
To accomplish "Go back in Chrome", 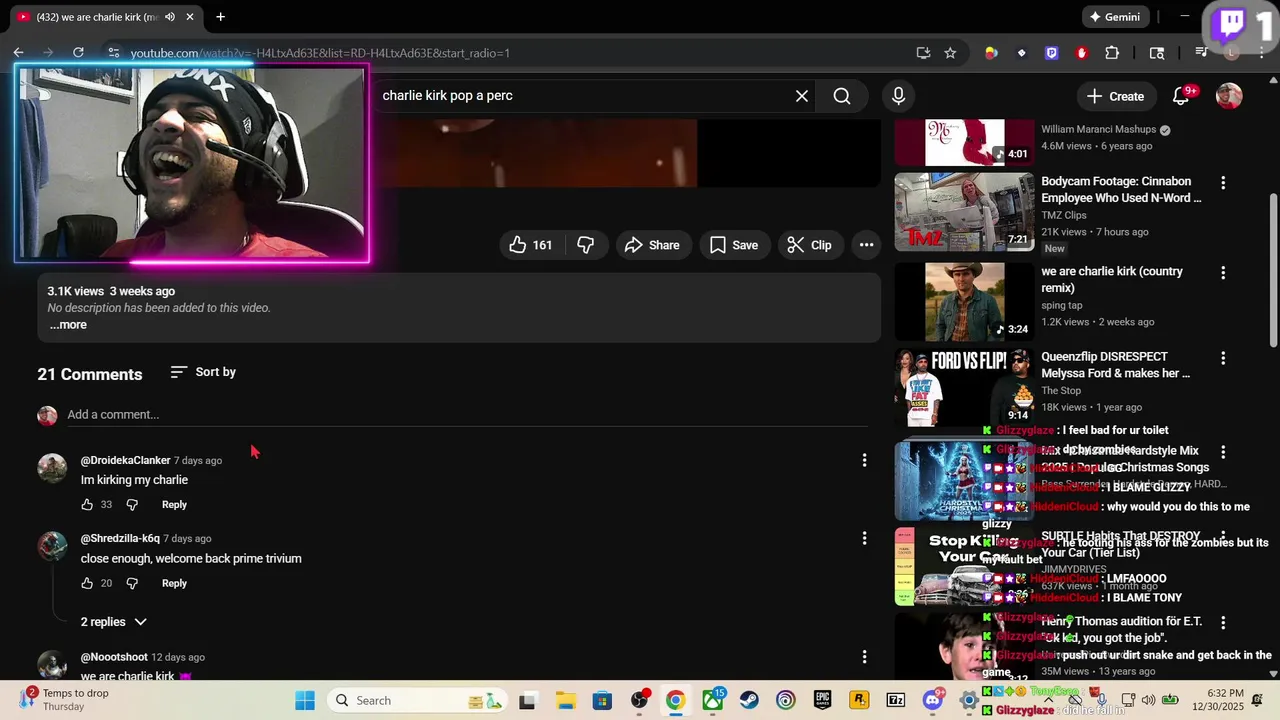I will [18, 53].
